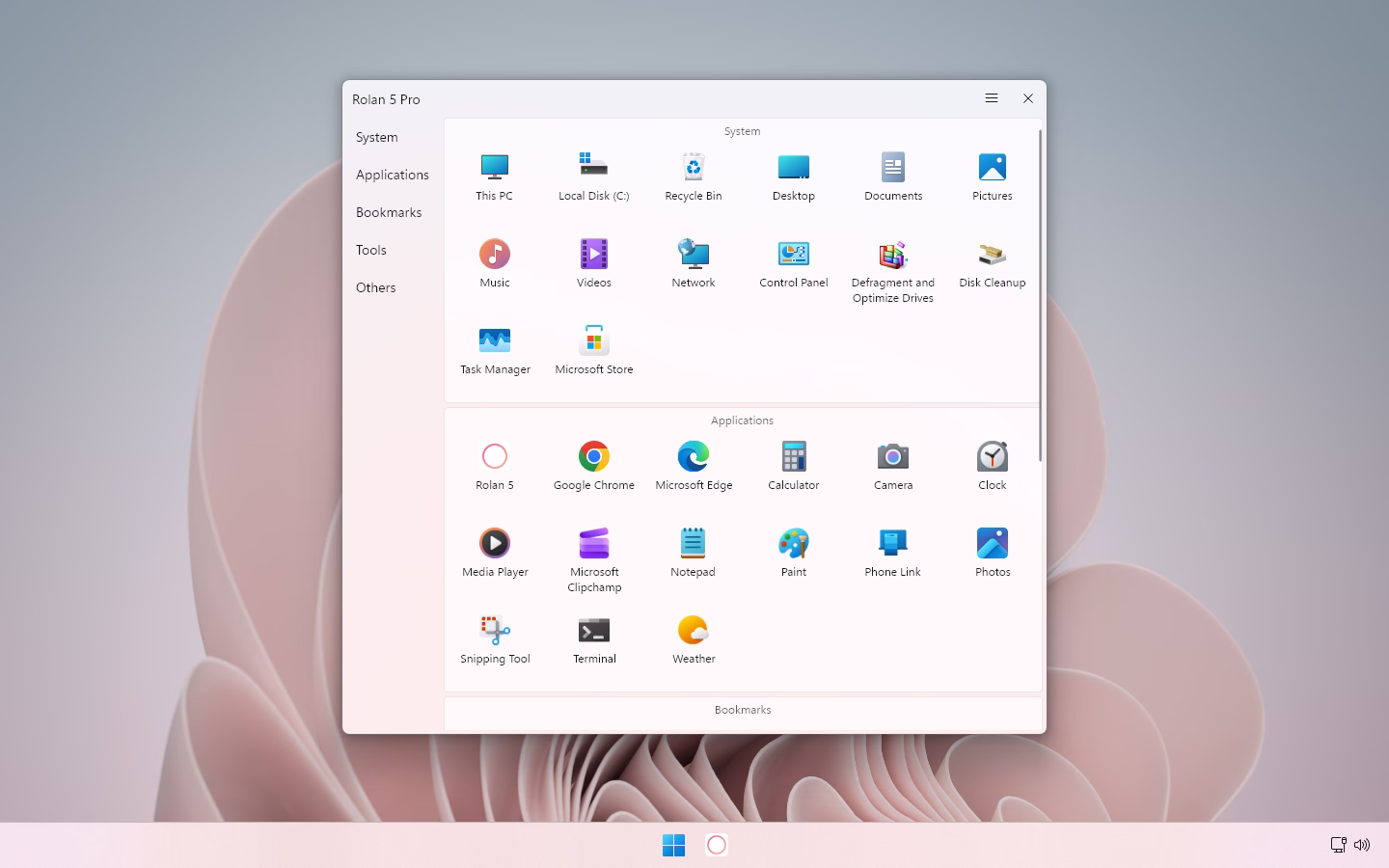Click the volume icon in system tray
This screenshot has width=1389, height=868.
pos(1362,845)
